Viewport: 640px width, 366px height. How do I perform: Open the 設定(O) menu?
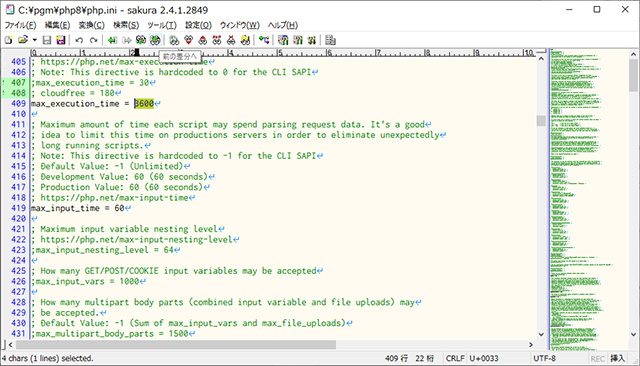pyautogui.click(x=198, y=25)
